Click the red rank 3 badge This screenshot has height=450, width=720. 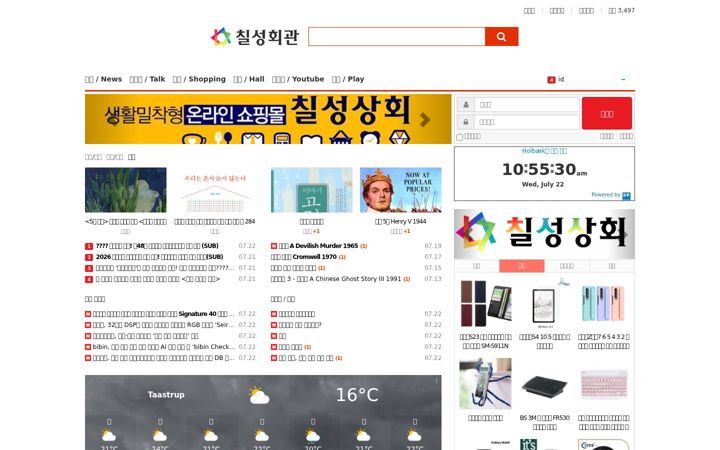89,269
